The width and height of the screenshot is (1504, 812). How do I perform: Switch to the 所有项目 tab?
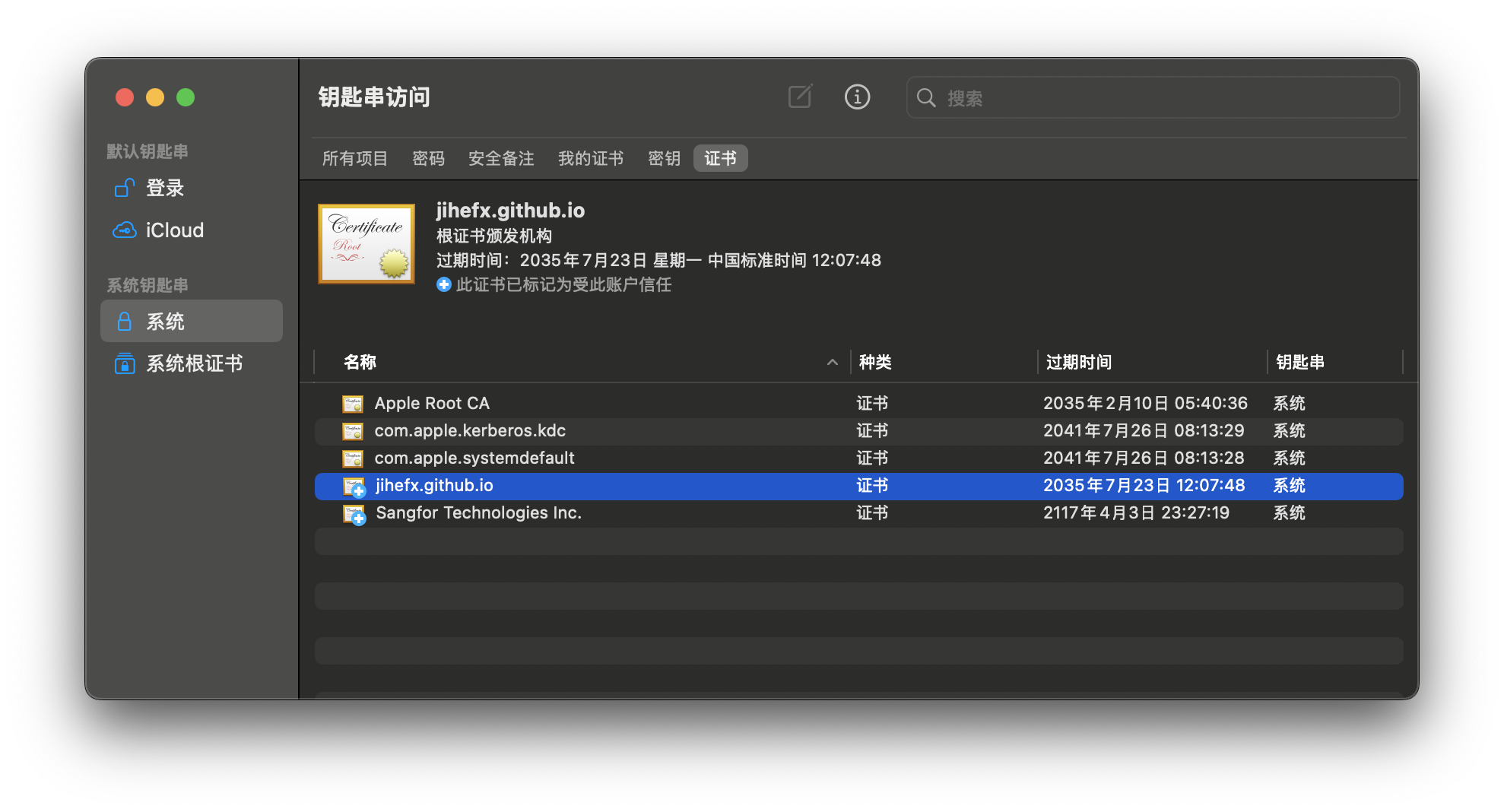pyautogui.click(x=355, y=159)
